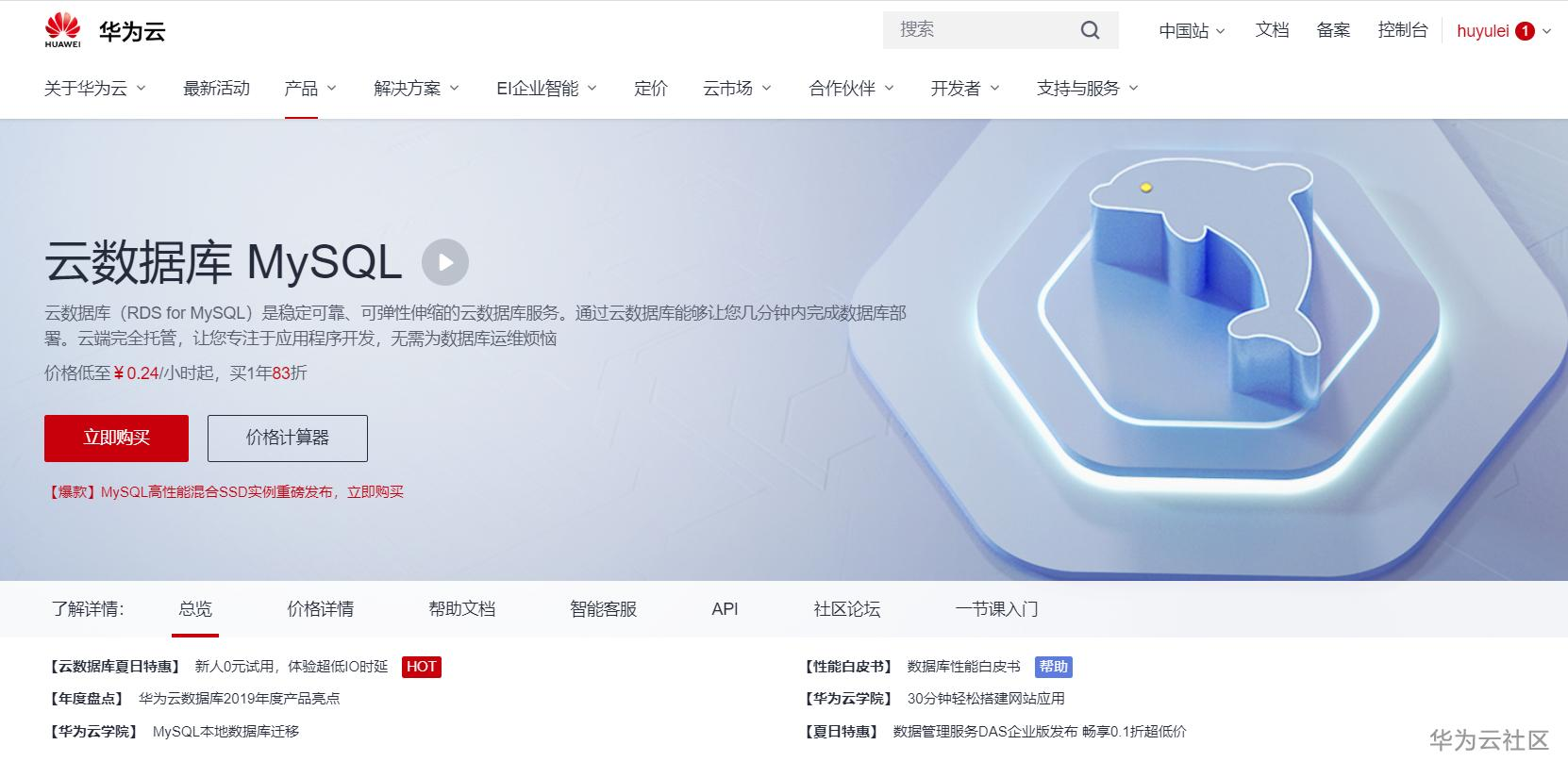Click the price text ¥0.24/小时起
1568x778 pixels.
coord(164,373)
